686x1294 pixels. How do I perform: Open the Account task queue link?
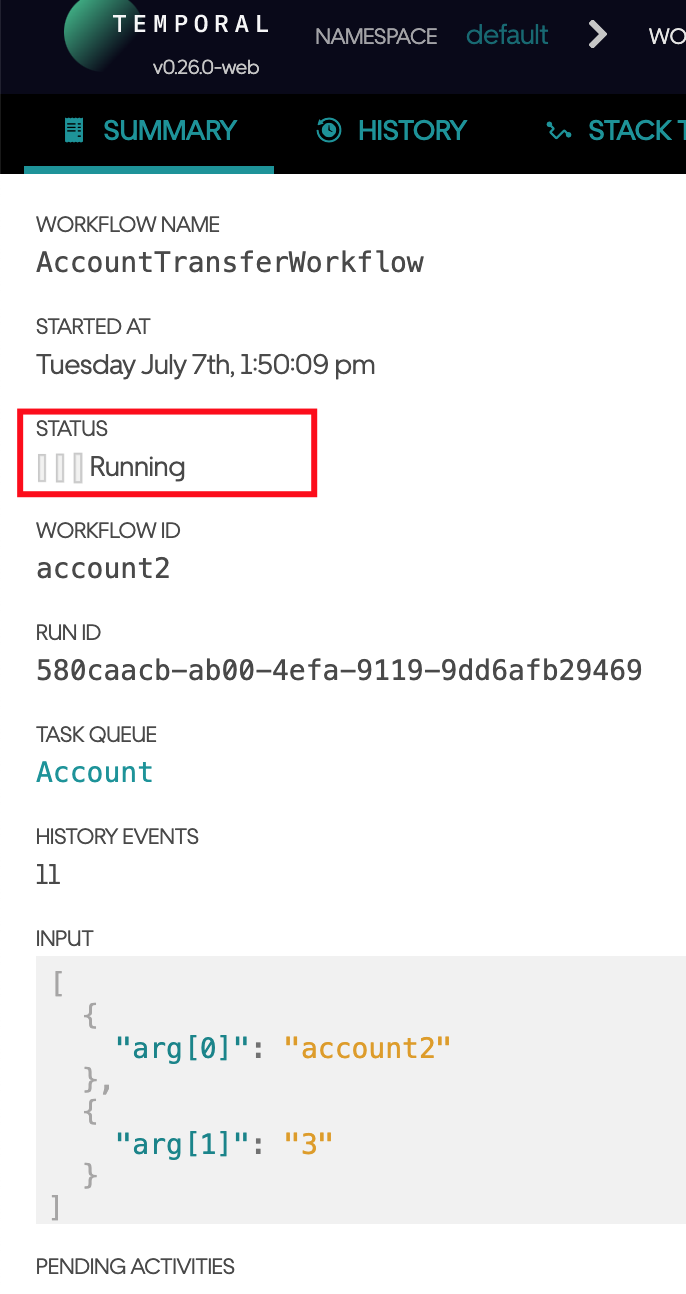coord(94,771)
